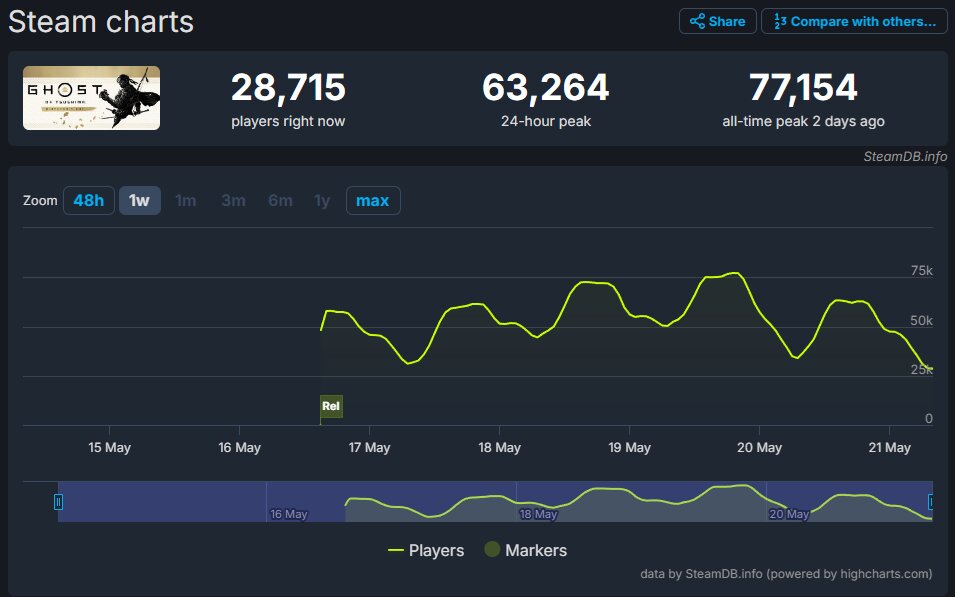Viewport: 955px width, 597px height.
Task: Click the 15 May axis label
Action: pos(110,448)
